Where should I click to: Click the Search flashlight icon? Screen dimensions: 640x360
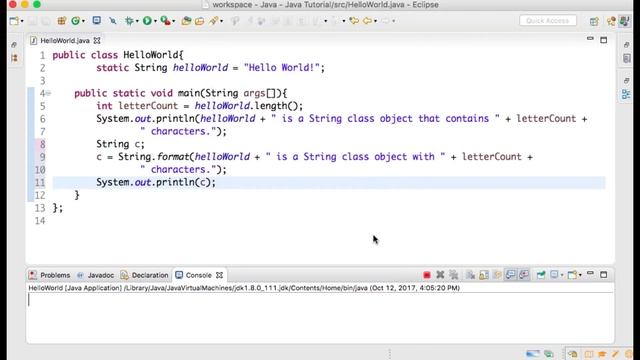tap(213, 21)
